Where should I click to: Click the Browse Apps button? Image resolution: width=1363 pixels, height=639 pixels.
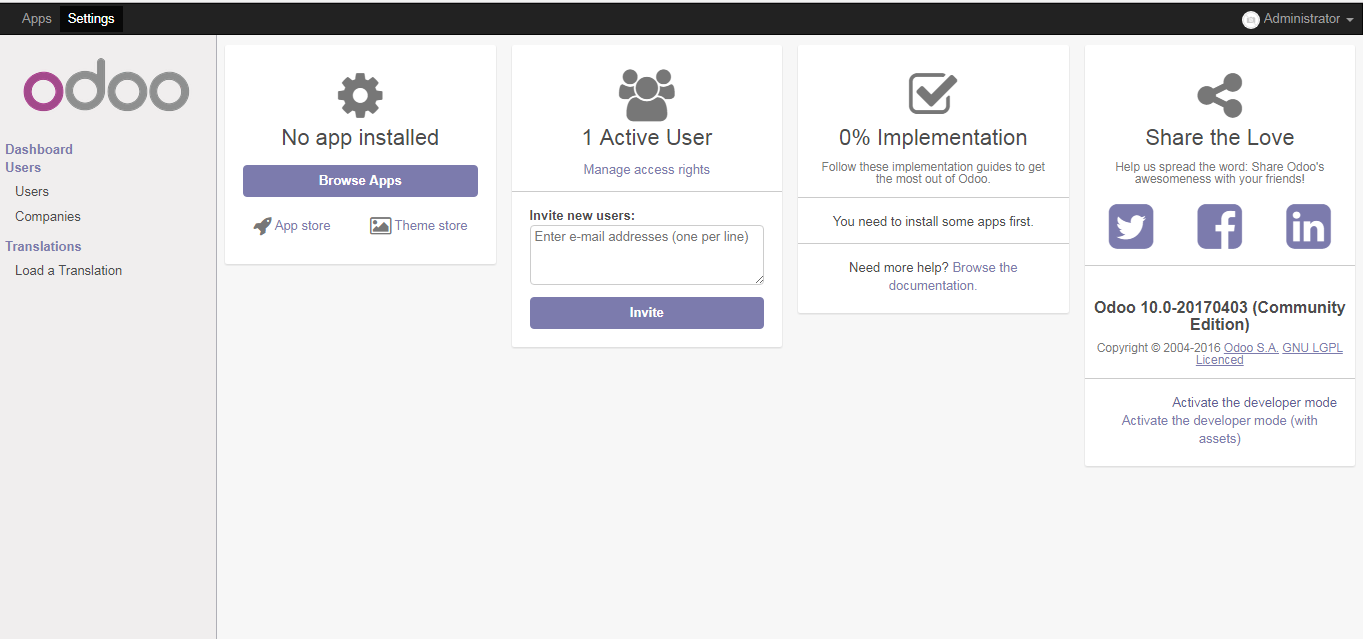tap(359, 180)
